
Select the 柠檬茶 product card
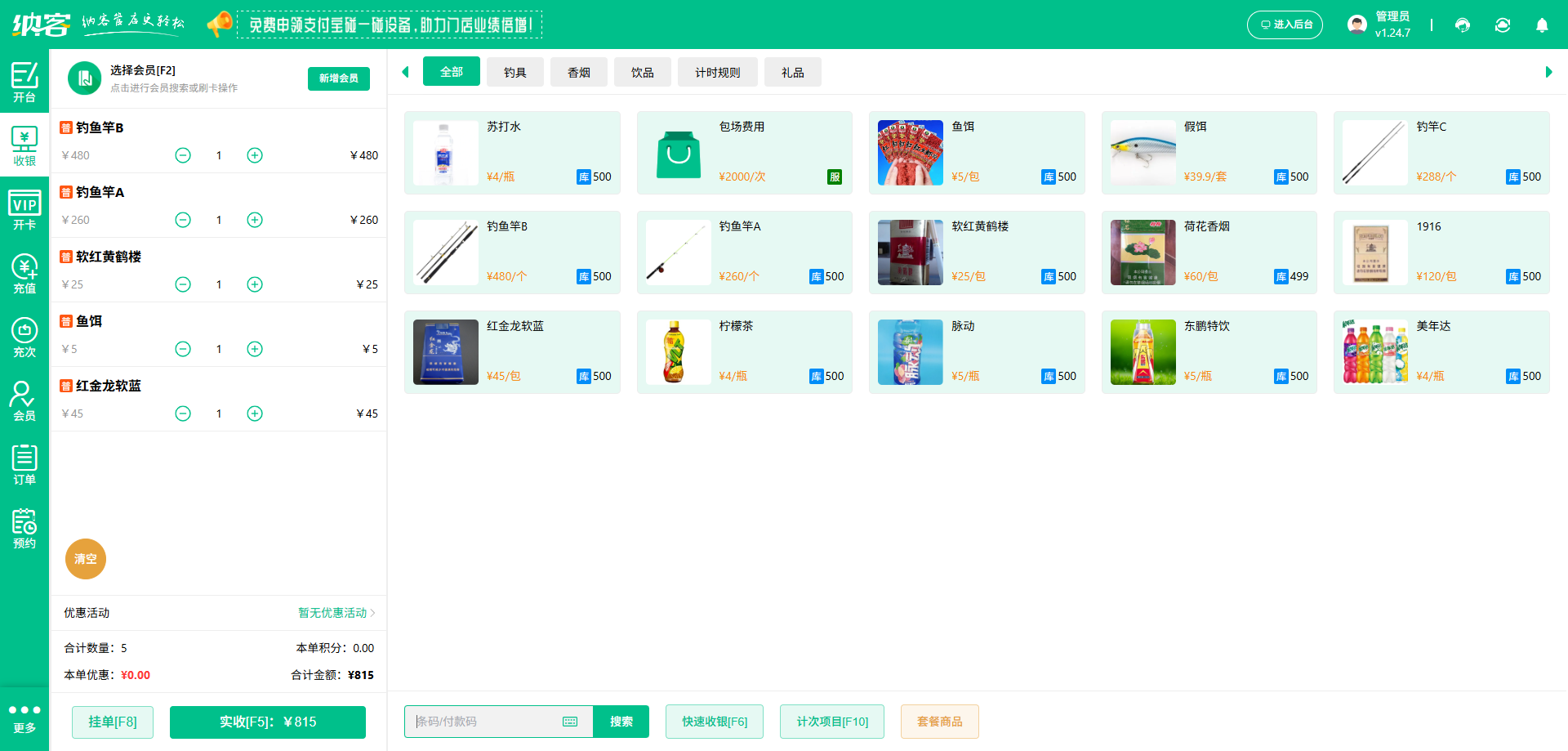(745, 352)
